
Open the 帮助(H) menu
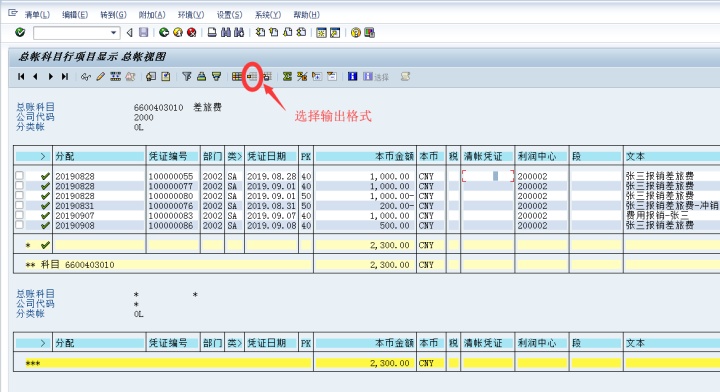[306, 15]
